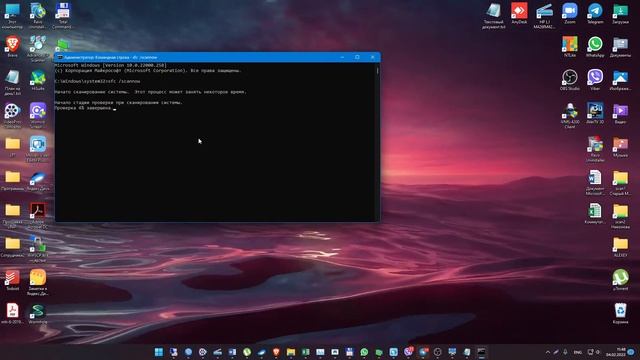
Task: Open the Этот компьютер (This PC) icon
Action: coord(12,16)
